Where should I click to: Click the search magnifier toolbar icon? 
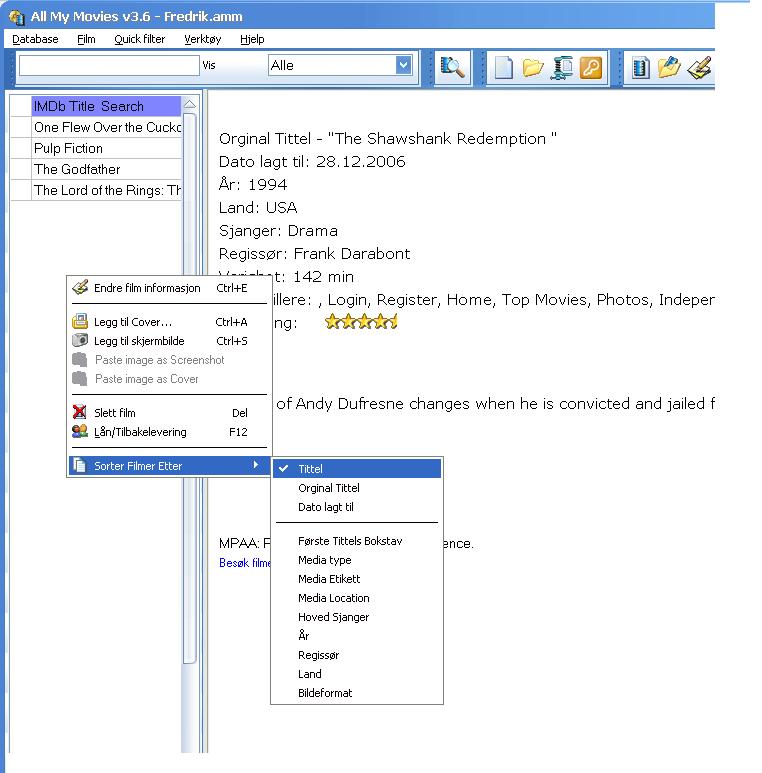[x=452, y=68]
